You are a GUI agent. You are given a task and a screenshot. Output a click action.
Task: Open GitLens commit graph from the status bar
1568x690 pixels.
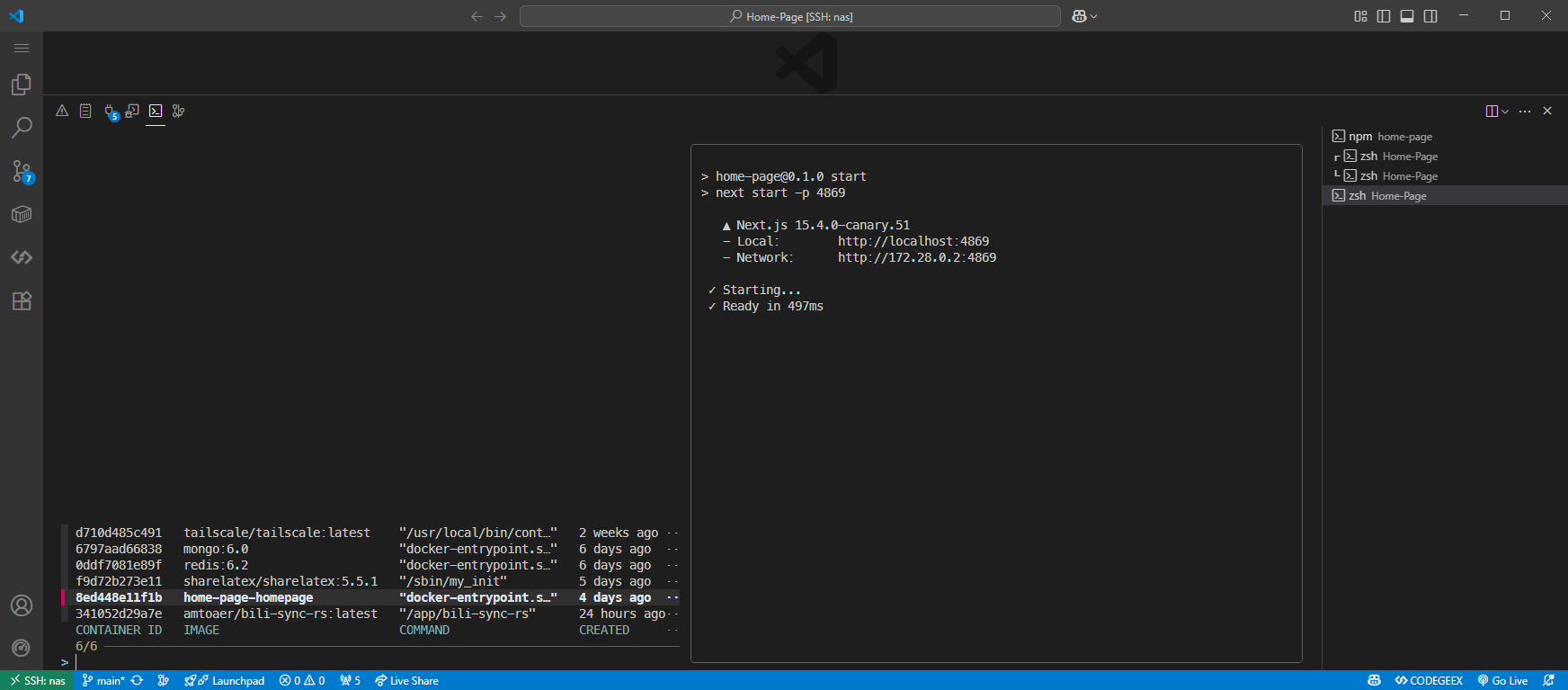163,680
